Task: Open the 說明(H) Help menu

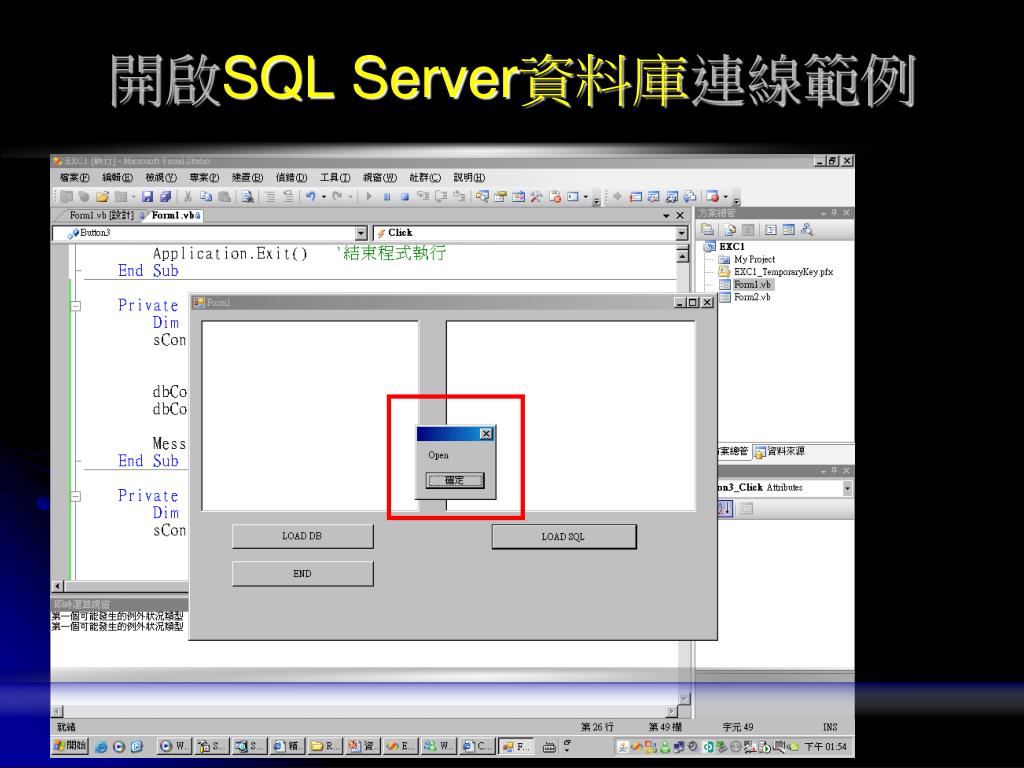Action: [x=470, y=178]
